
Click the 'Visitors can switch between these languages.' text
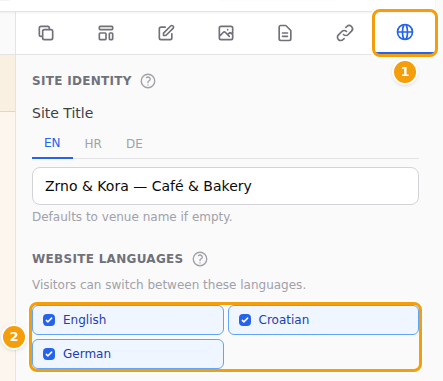[169, 285]
